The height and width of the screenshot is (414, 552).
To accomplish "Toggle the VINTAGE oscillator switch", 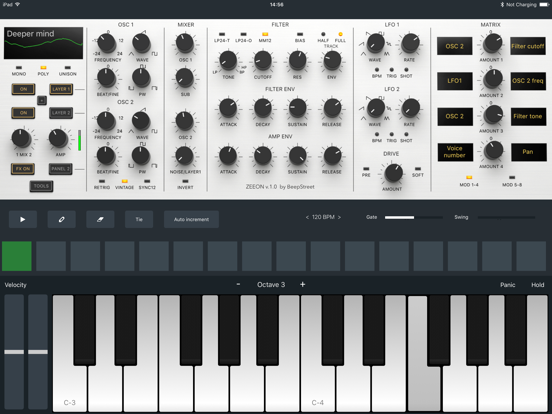I will tap(125, 181).
